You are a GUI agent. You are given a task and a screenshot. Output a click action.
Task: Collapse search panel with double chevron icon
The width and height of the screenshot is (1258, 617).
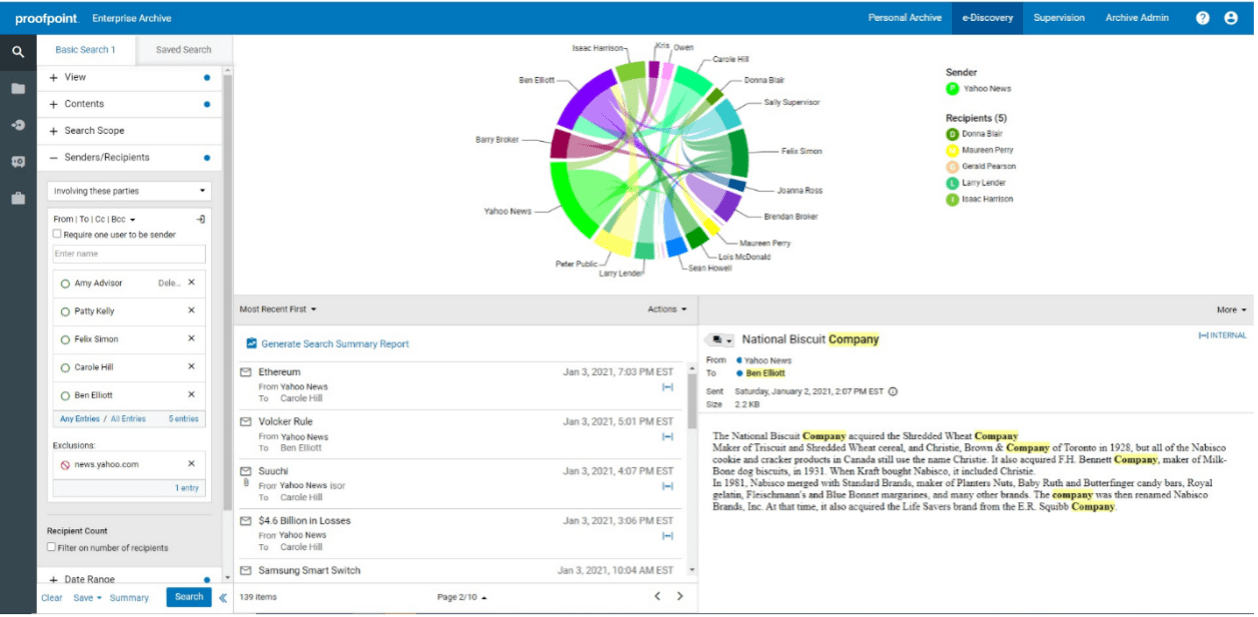click(x=223, y=598)
